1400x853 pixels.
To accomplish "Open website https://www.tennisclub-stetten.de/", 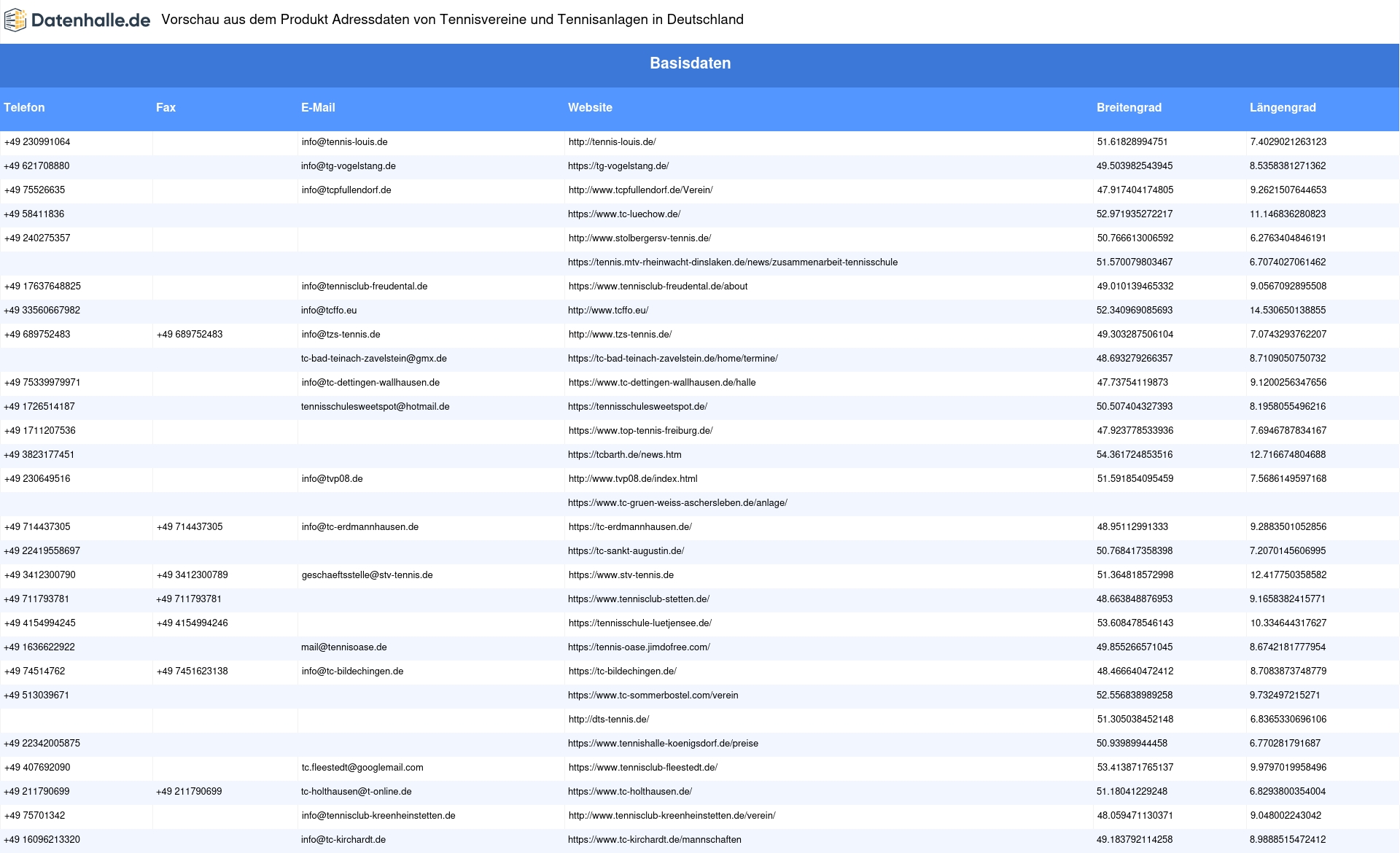I will tap(639, 599).
